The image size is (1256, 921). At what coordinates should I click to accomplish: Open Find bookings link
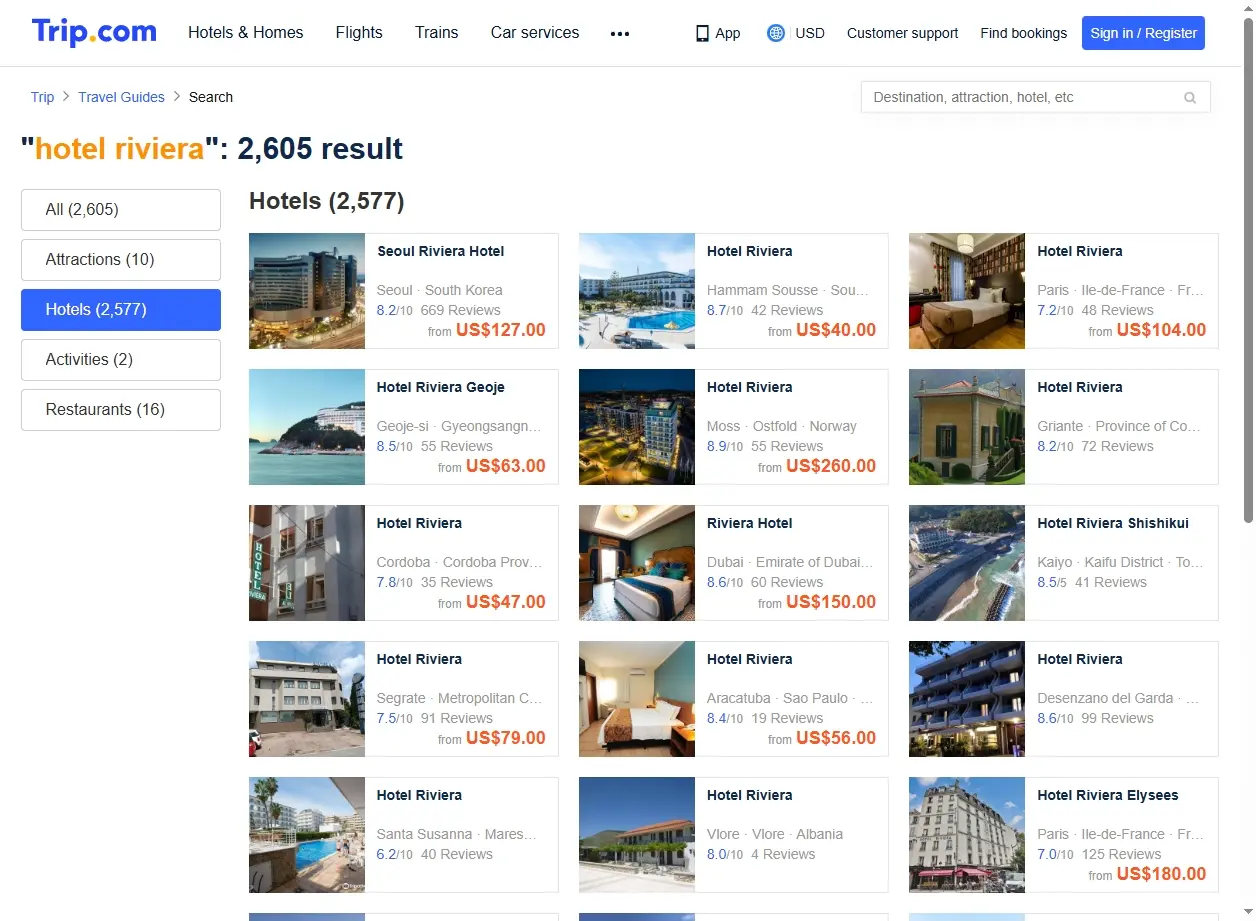(1024, 33)
